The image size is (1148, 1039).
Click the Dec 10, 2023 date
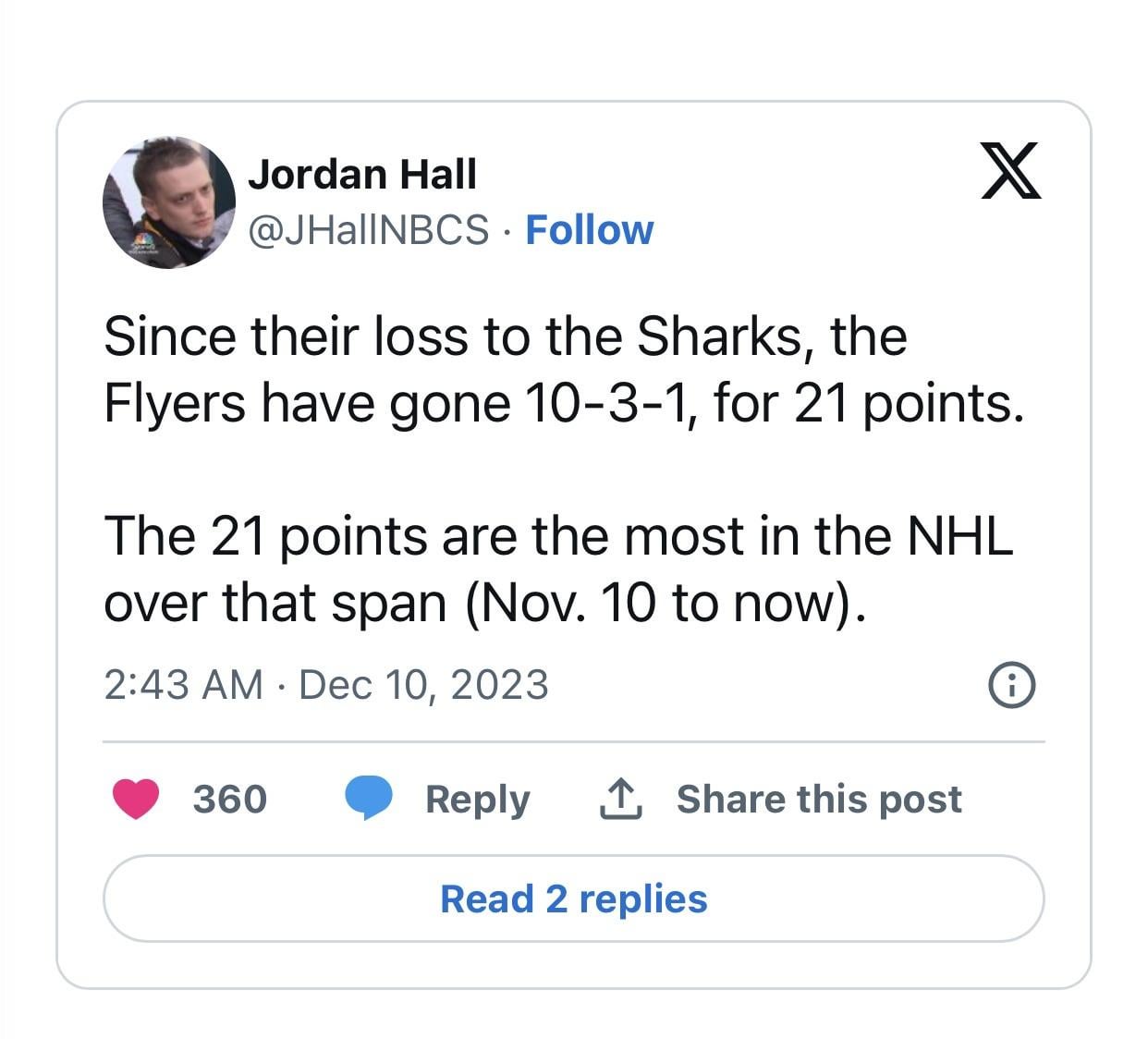point(423,685)
